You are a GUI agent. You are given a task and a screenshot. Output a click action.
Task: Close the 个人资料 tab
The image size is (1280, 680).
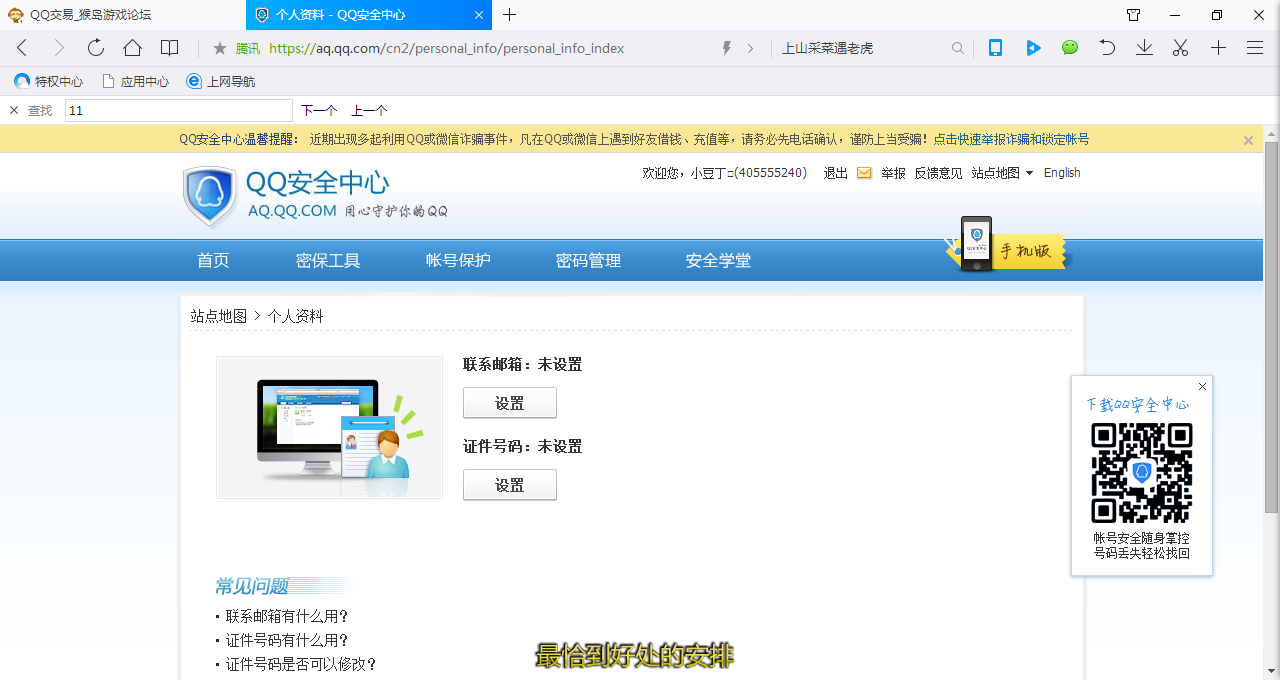point(479,15)
